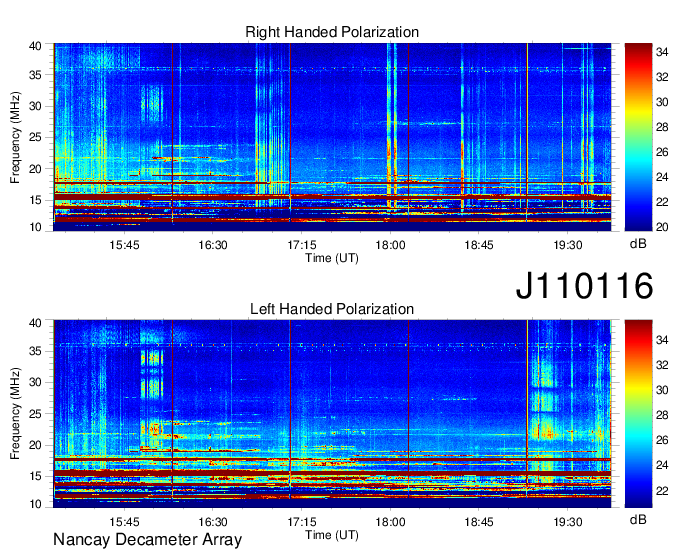Click 18:00 time tick of Left Handed plot
Screen dimensions: 680x552
390,522
